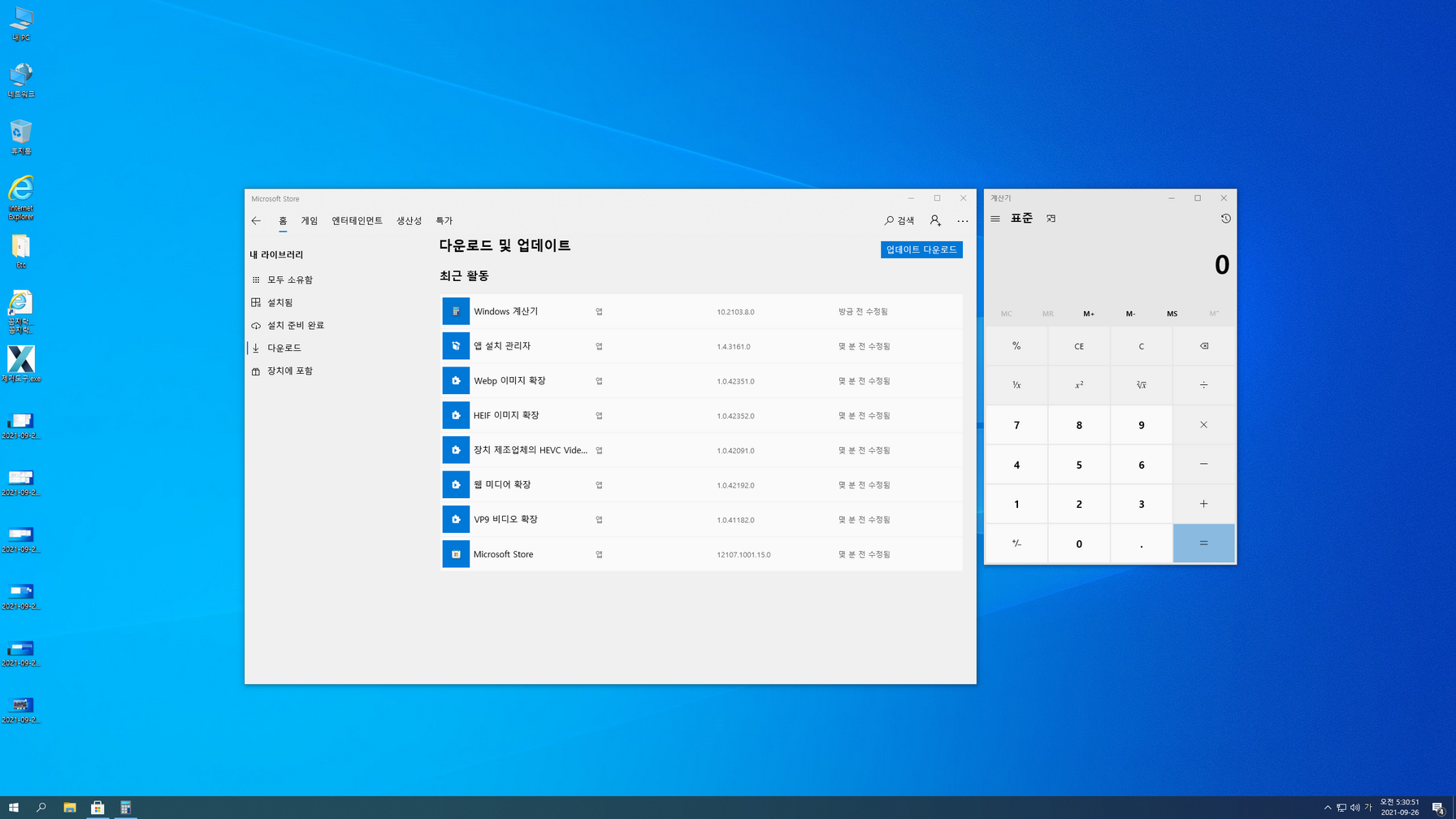
Task: Show hidden system tray icons
Action: tap(1328, 808)
